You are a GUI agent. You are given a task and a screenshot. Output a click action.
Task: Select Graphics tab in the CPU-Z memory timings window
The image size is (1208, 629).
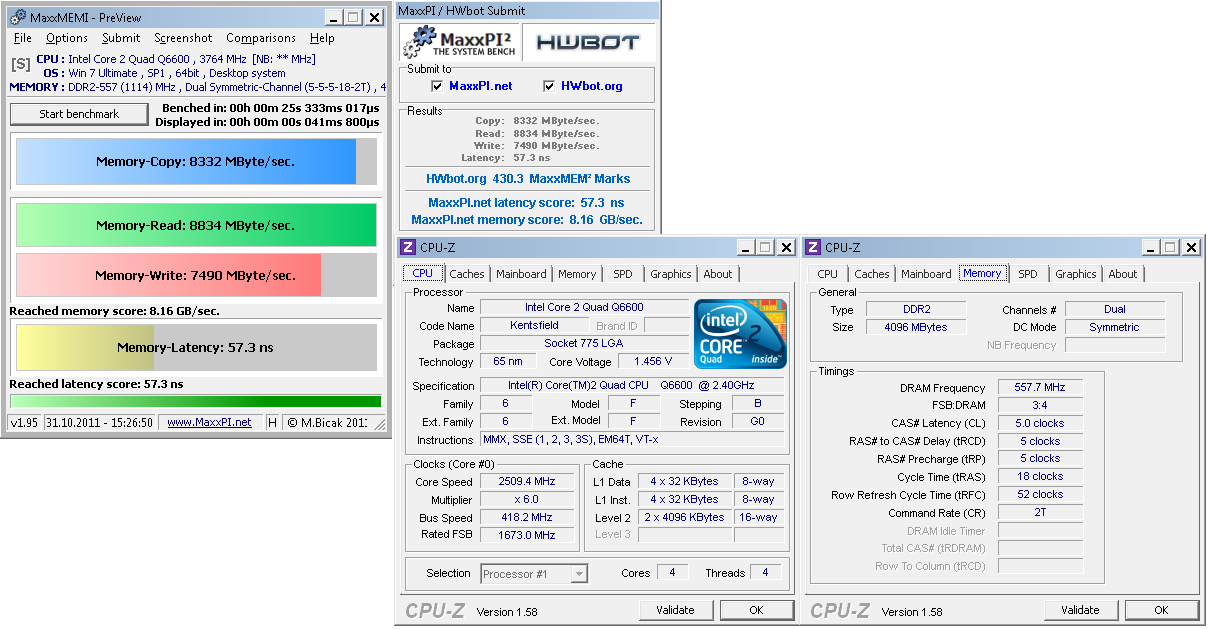[x=1076, y=274]
